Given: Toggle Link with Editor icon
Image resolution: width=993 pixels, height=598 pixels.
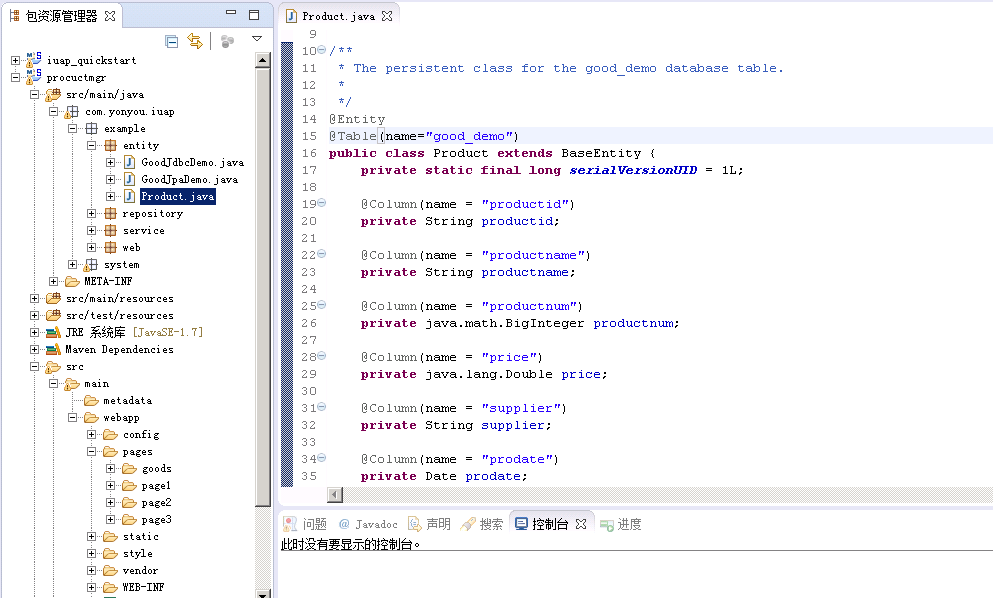Looking at the screenshot, I should 195,41.
